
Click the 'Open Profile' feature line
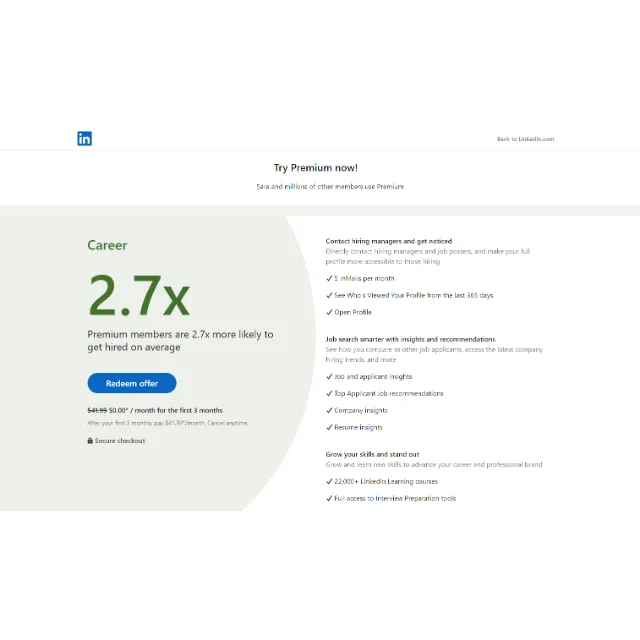click(353, 312)
